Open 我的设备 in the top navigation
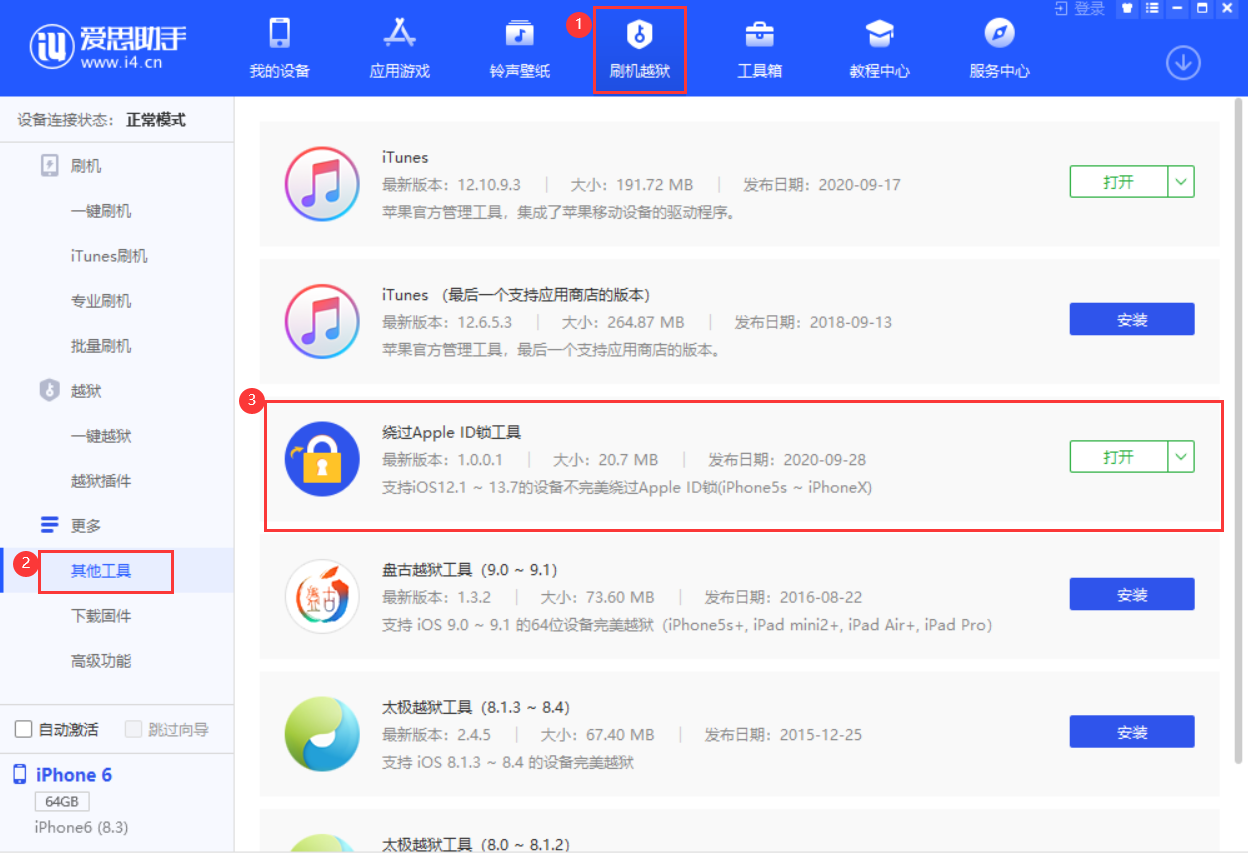This screenshot has width=1248, height=863. coord(279,48)
